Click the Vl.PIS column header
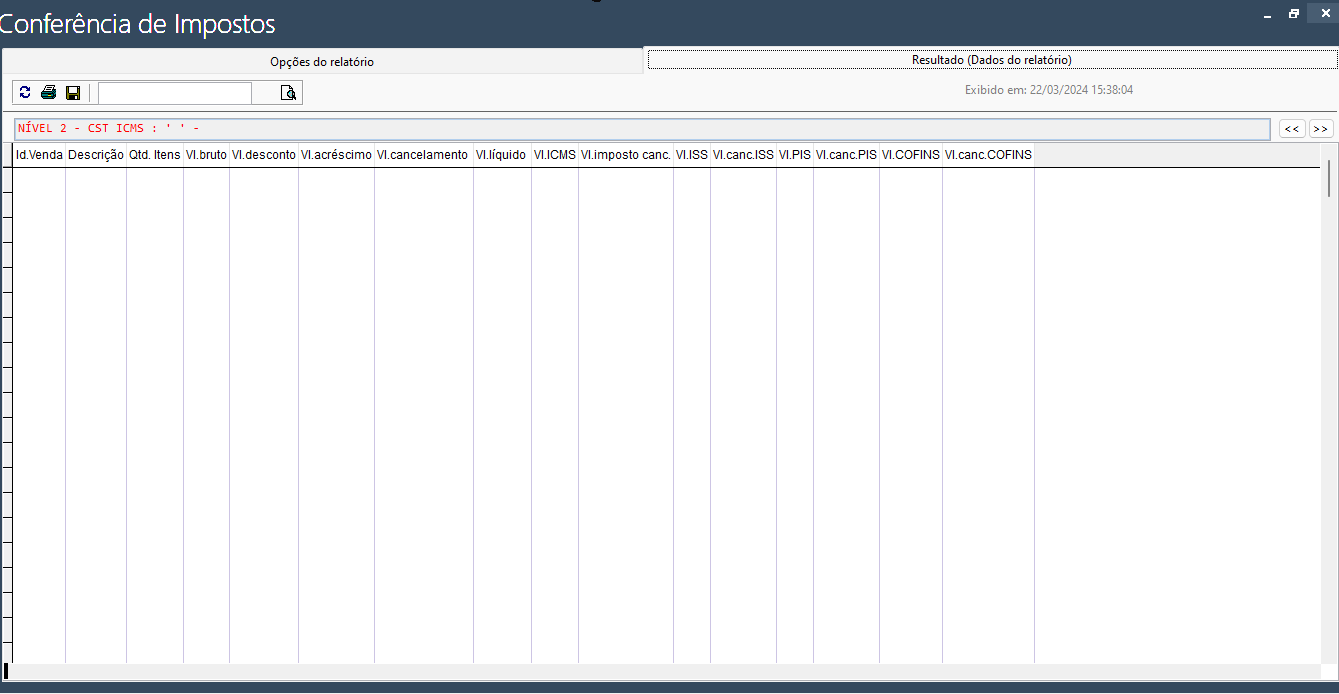Viewport: 1339px width, 694px height. (795, 155)
